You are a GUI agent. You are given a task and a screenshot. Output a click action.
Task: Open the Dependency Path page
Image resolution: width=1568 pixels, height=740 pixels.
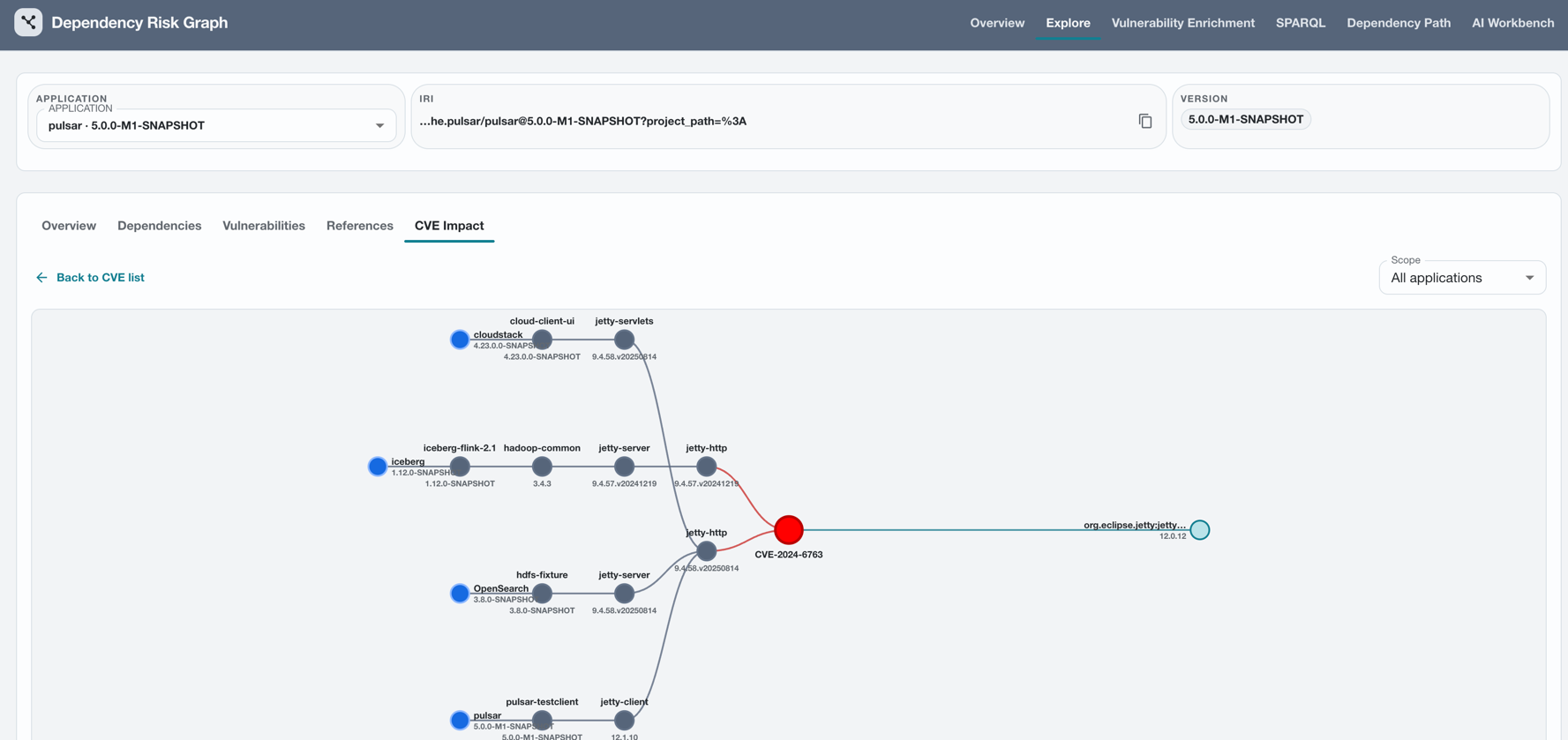(x=1399, y=23)
